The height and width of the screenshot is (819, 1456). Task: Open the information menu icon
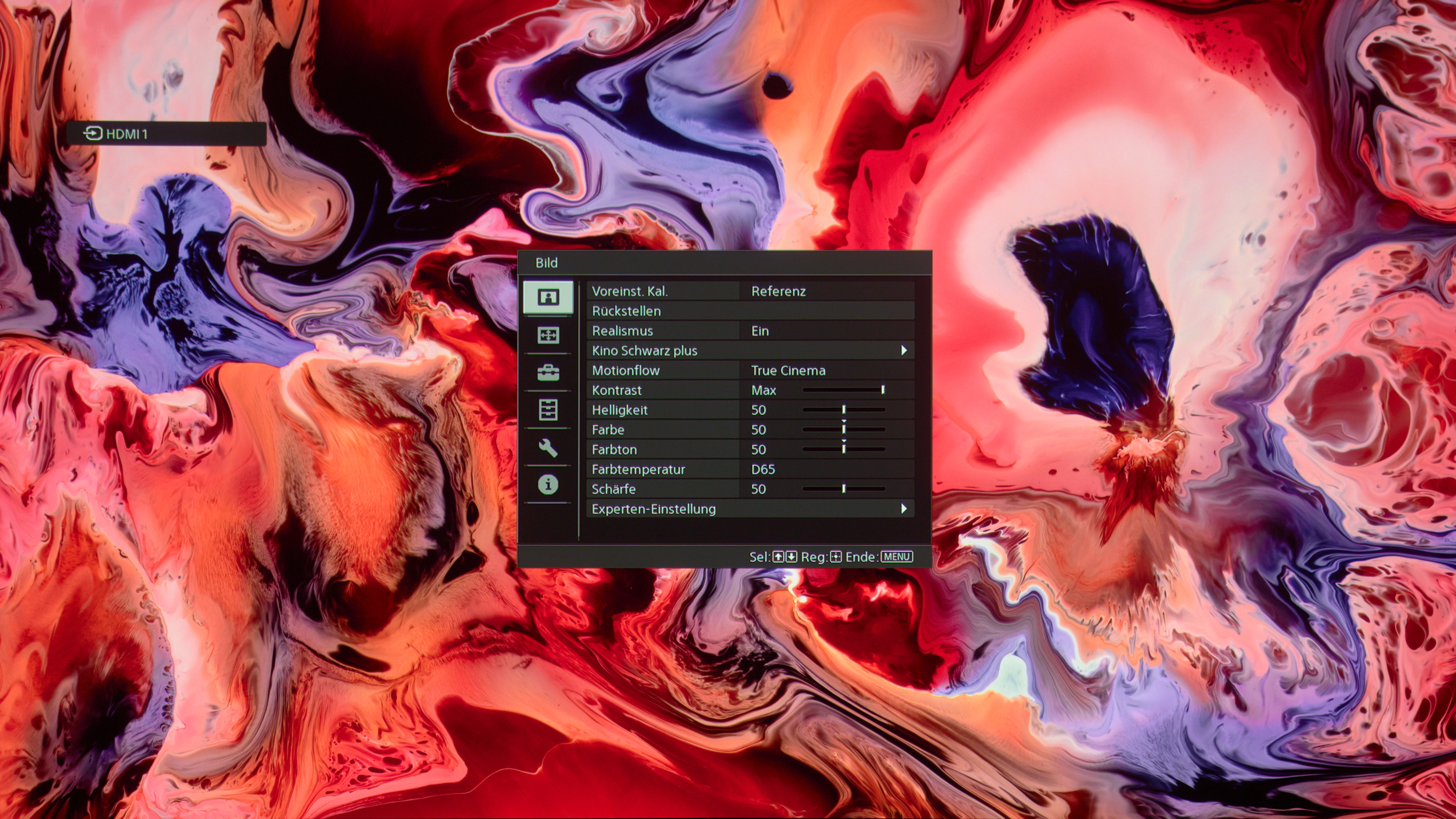pos(547,484)
